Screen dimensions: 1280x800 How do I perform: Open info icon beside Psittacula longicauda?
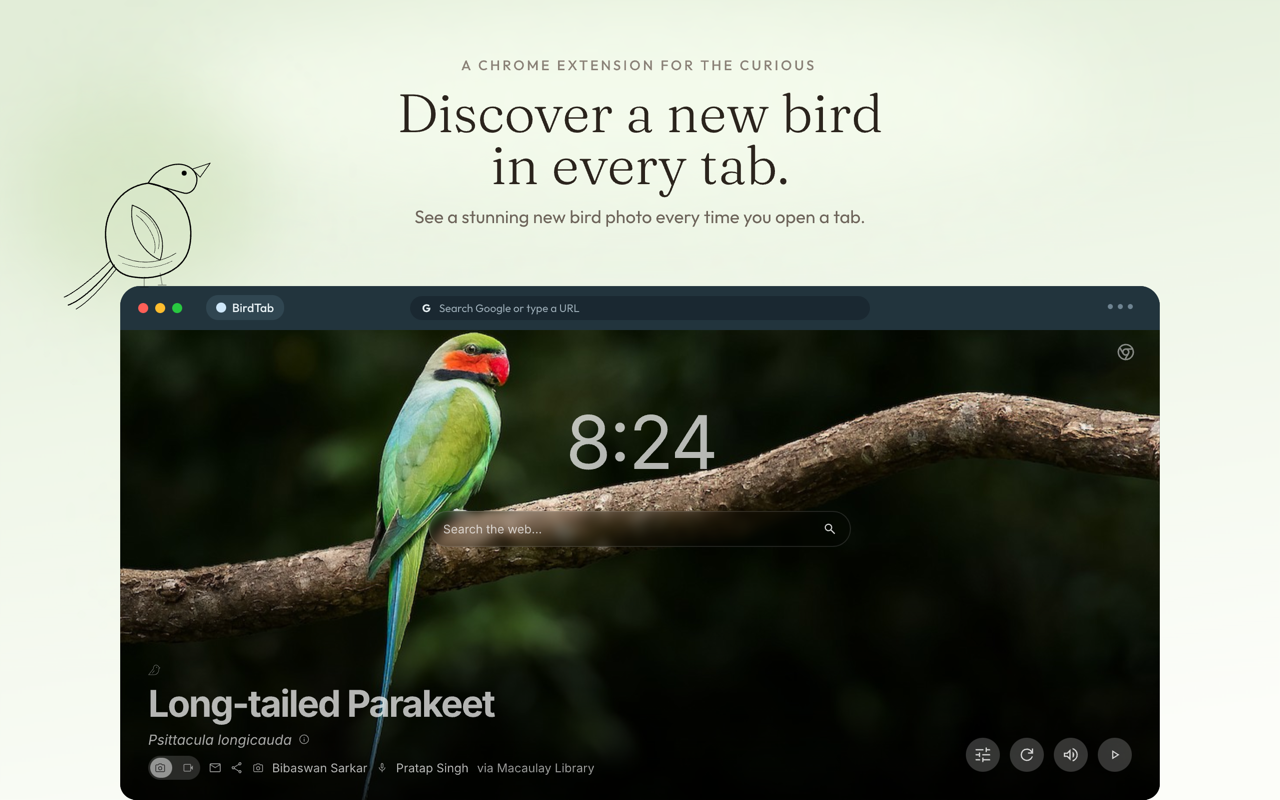point(304,740)
